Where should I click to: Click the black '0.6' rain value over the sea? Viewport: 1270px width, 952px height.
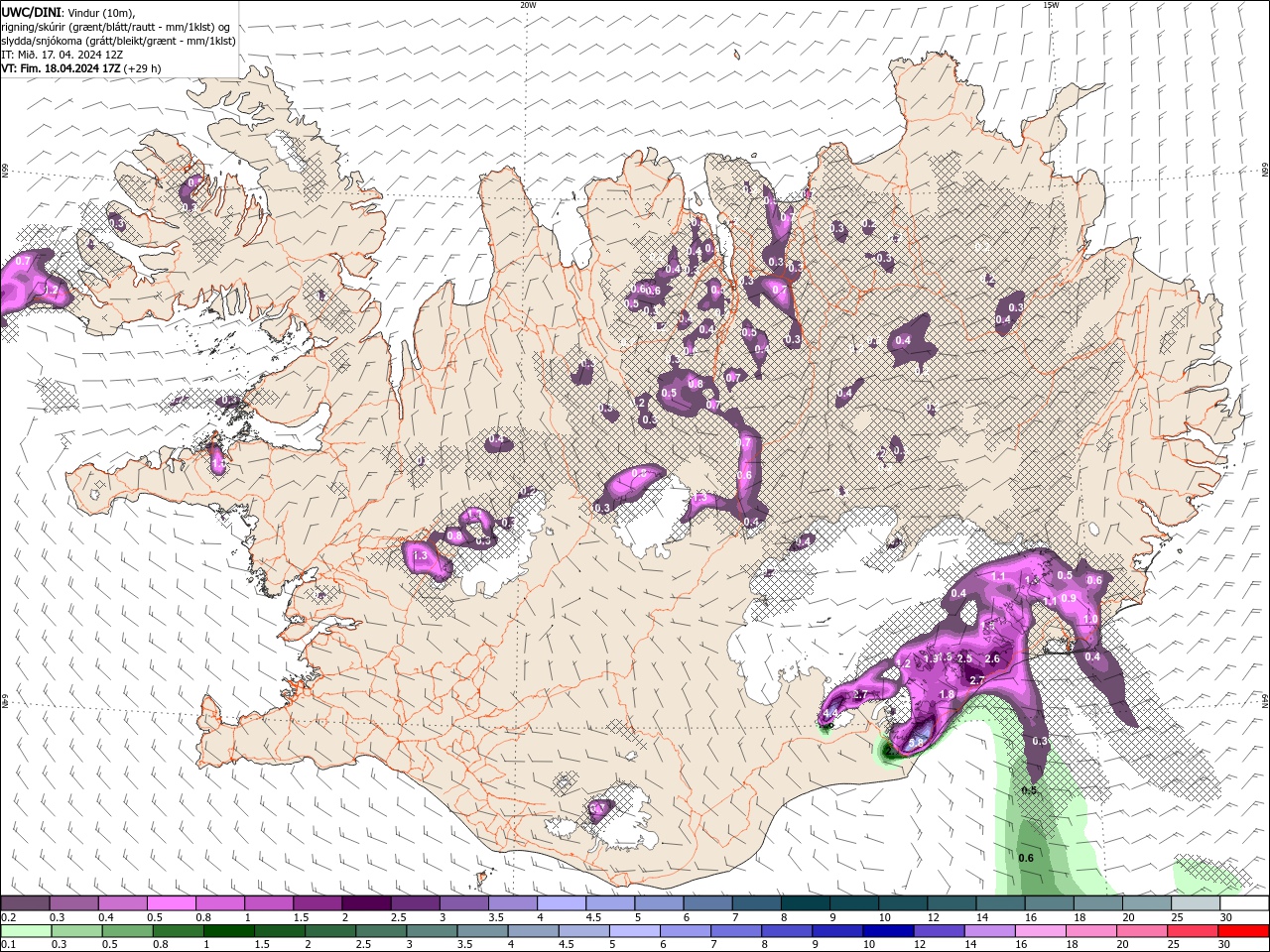coord(1026,858)
